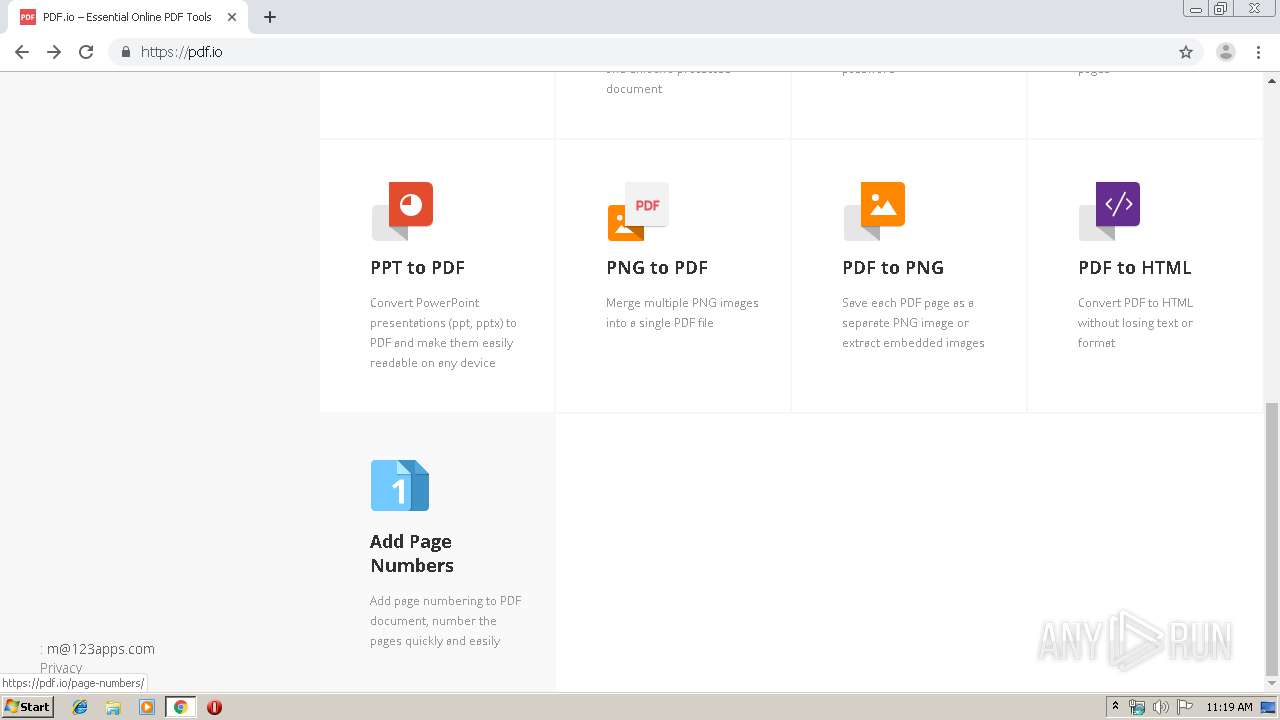Reload the page with the refresh icon
This screenshot has height=720, width=1280.
[86, 52]
